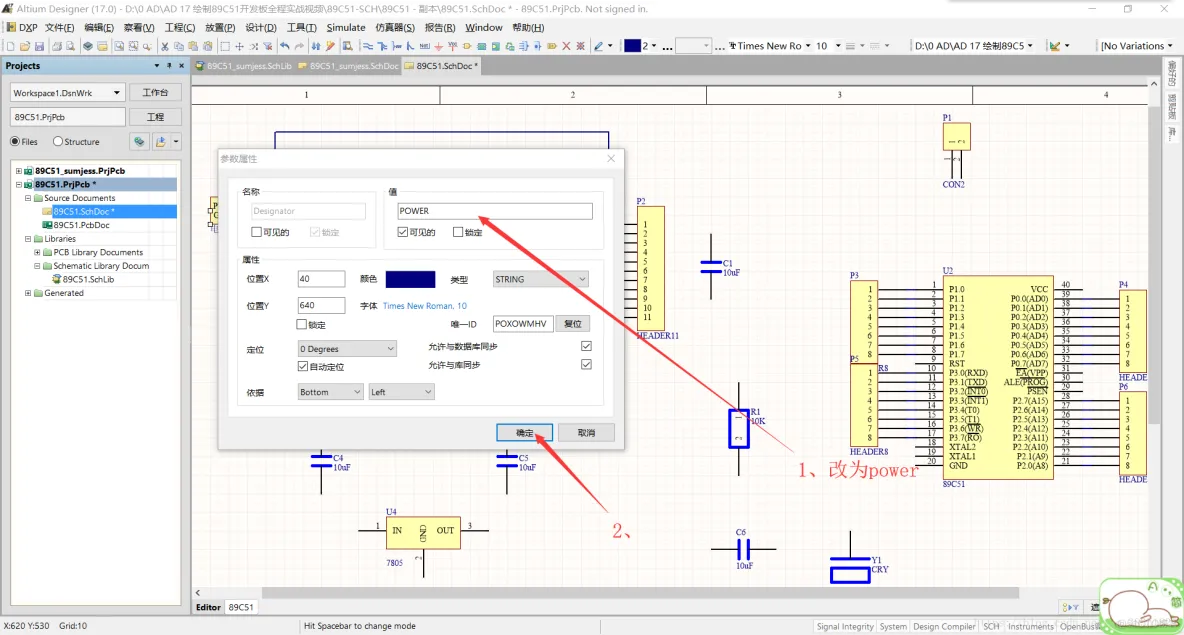Click the toolbar dark blue color box
The width and height of the screenshot is (1184, 635).
633,46
